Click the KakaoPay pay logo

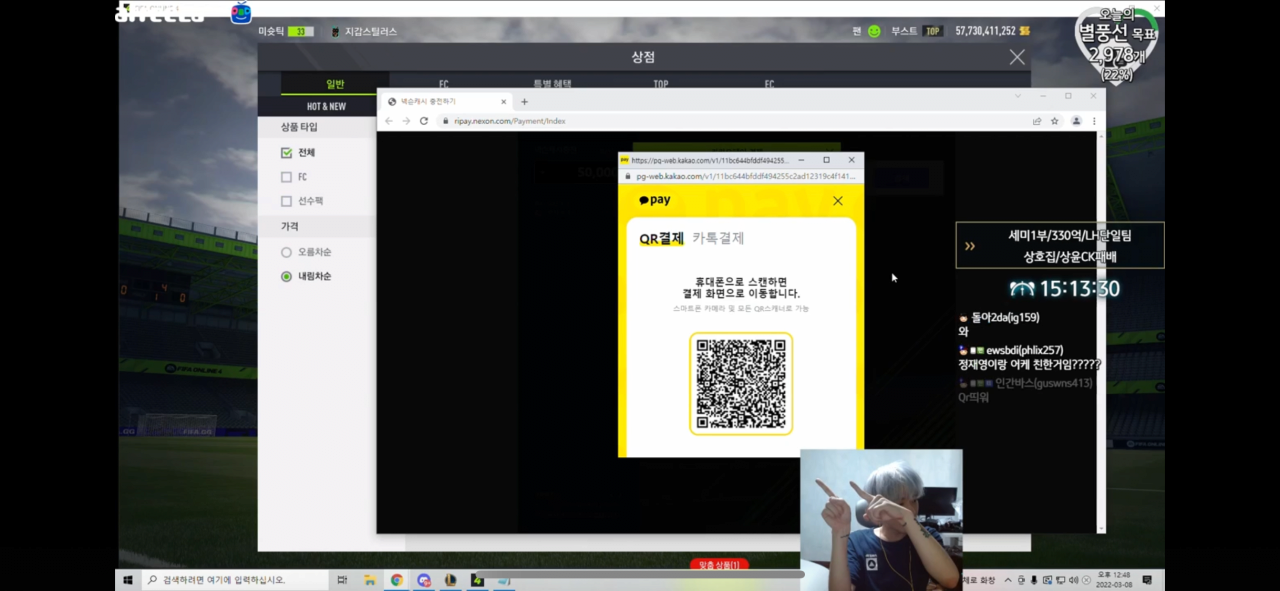[x=655, y=200]
